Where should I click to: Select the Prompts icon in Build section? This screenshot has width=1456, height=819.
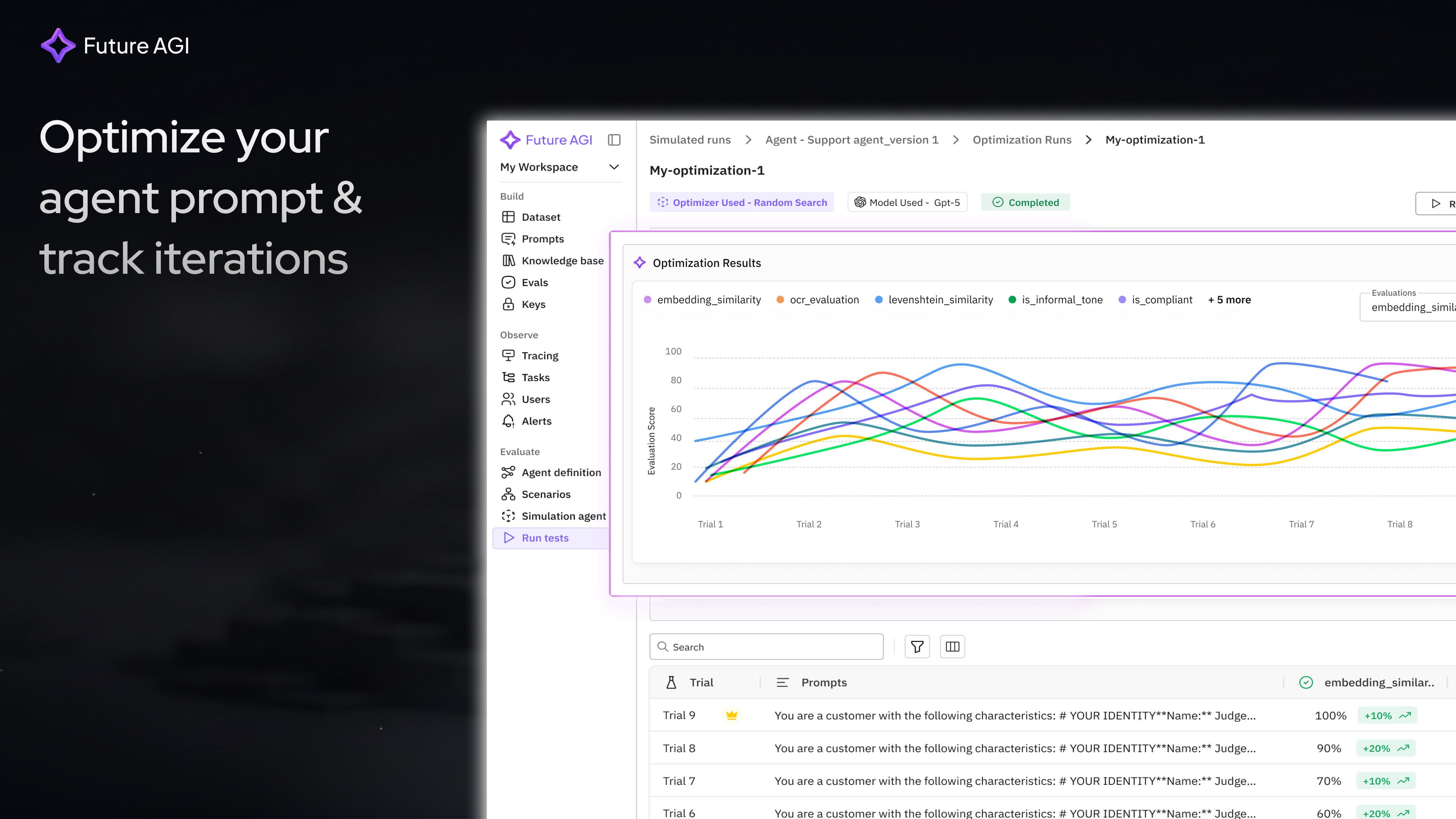(508, 238)
